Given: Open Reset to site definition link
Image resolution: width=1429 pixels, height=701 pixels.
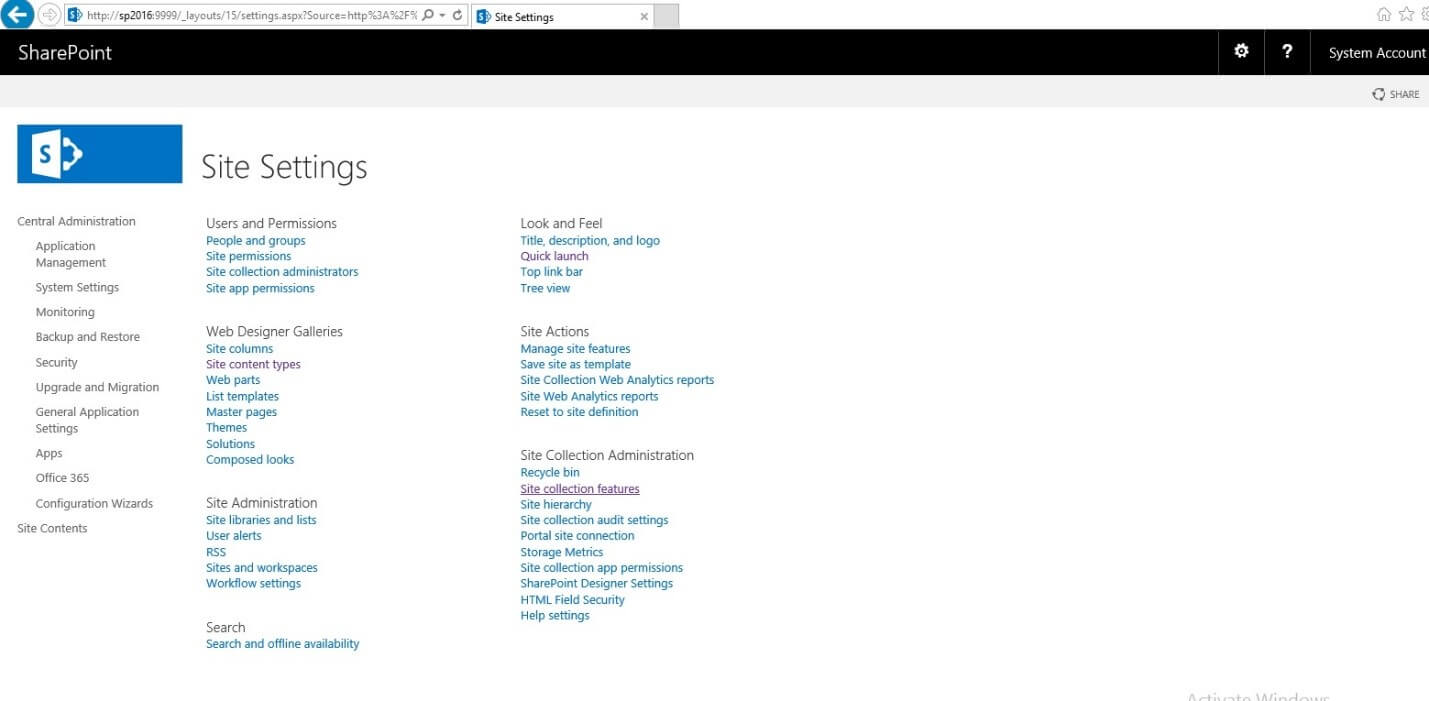Looking at the screenshot, I should coord(579,412).
